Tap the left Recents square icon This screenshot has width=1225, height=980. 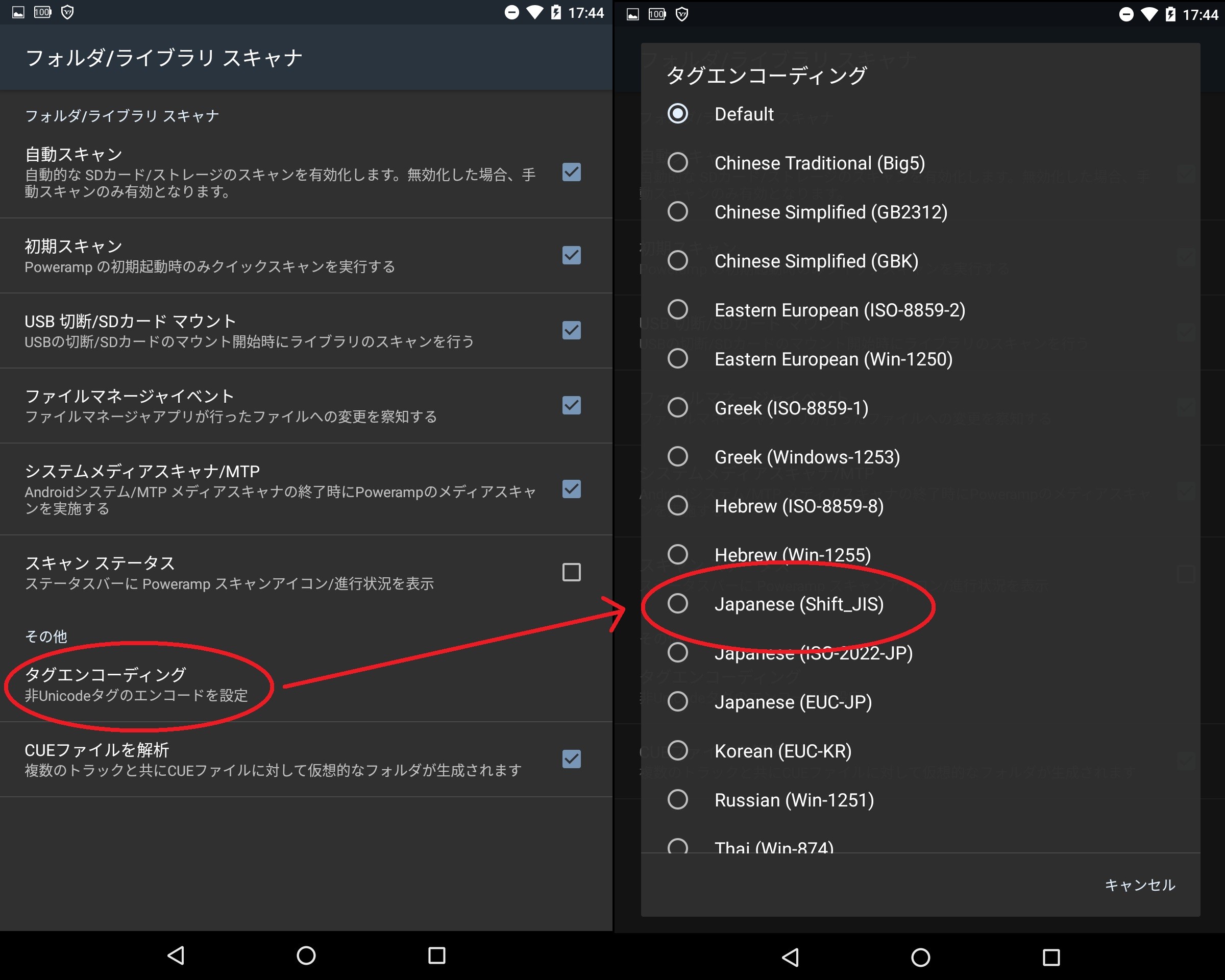click(436, 955)
